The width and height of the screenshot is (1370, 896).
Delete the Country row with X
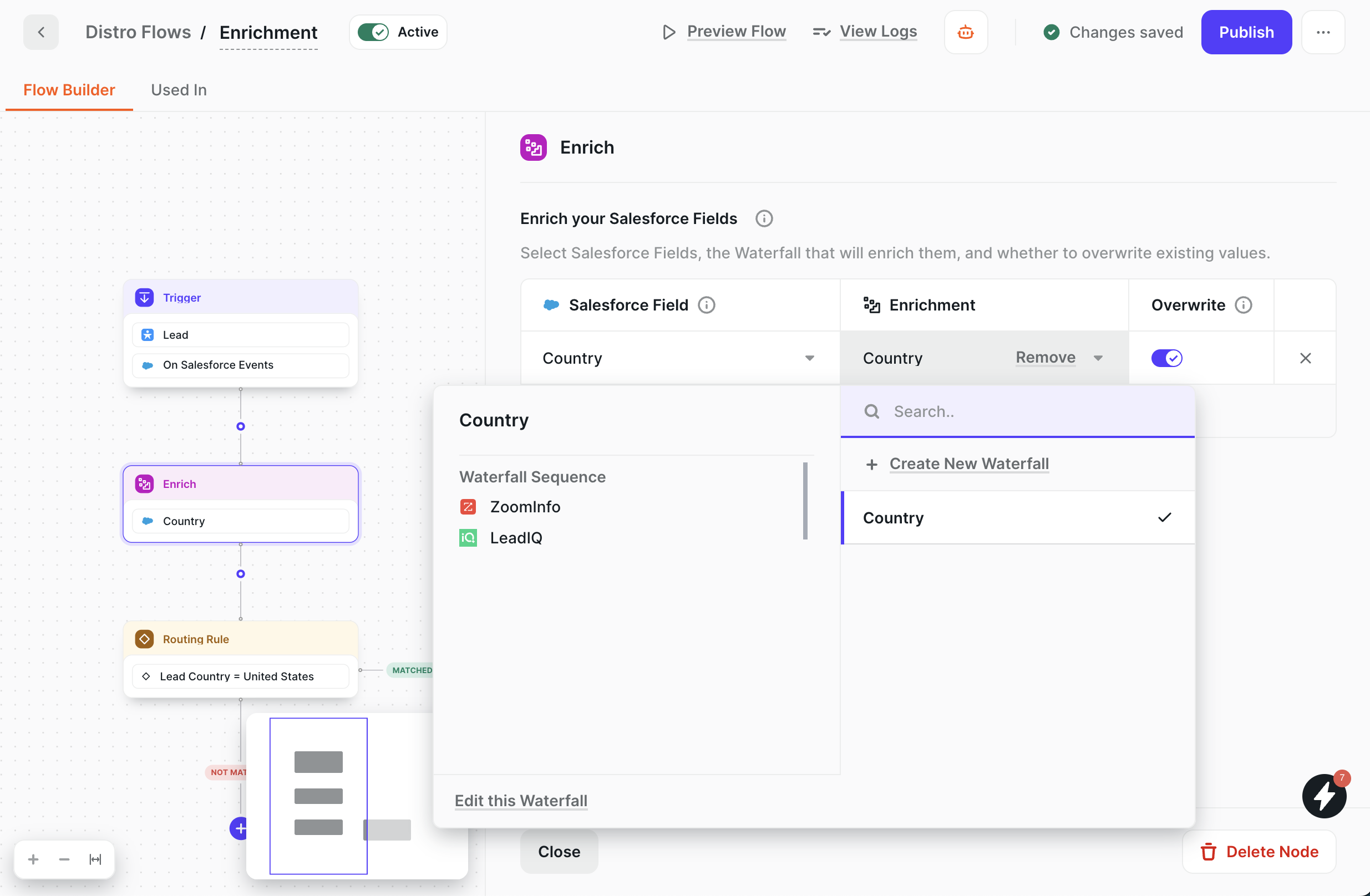click(1305, 358)
